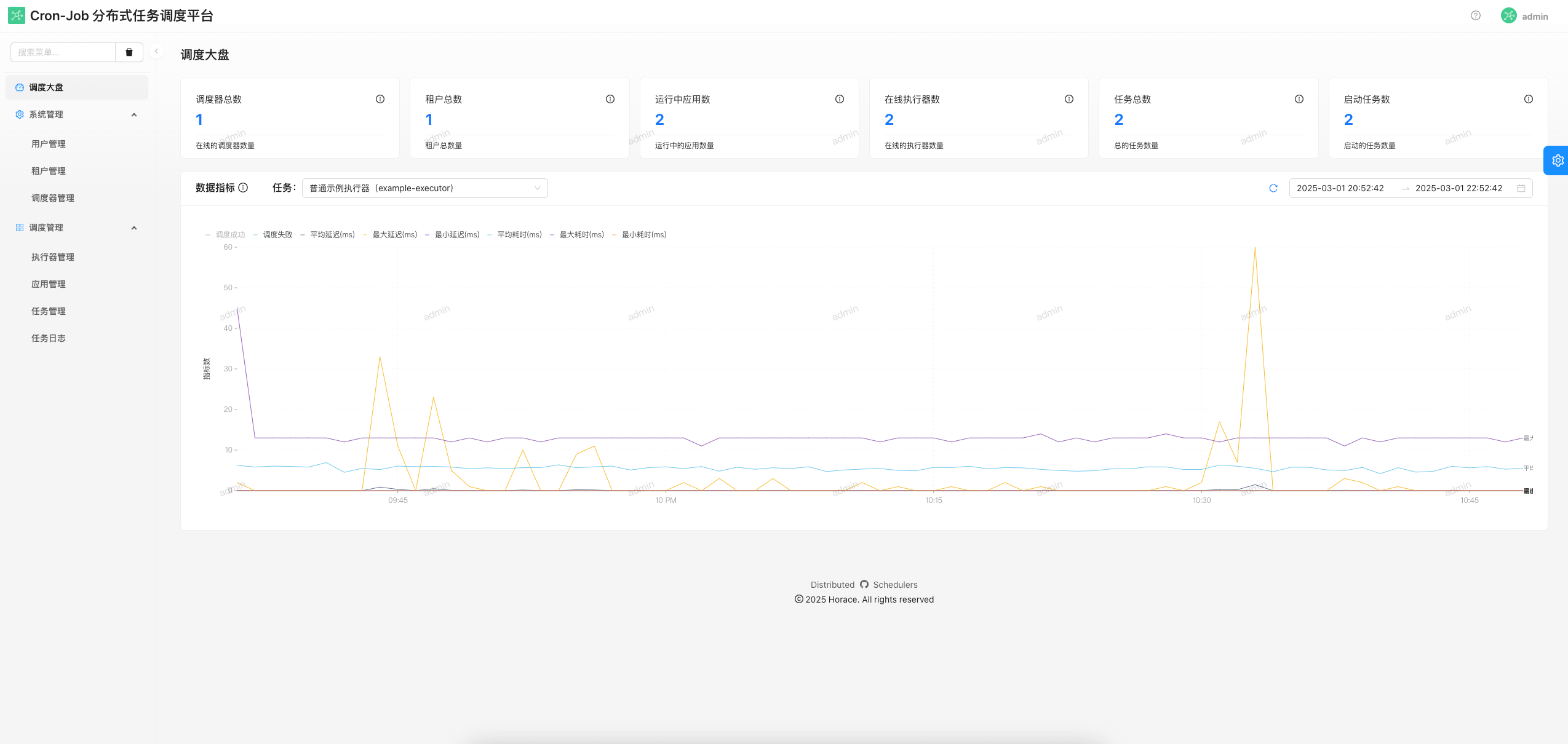Click the platform title text
Image resolution: width=1568 pixels, height=744 pixels.
point(122,16)
